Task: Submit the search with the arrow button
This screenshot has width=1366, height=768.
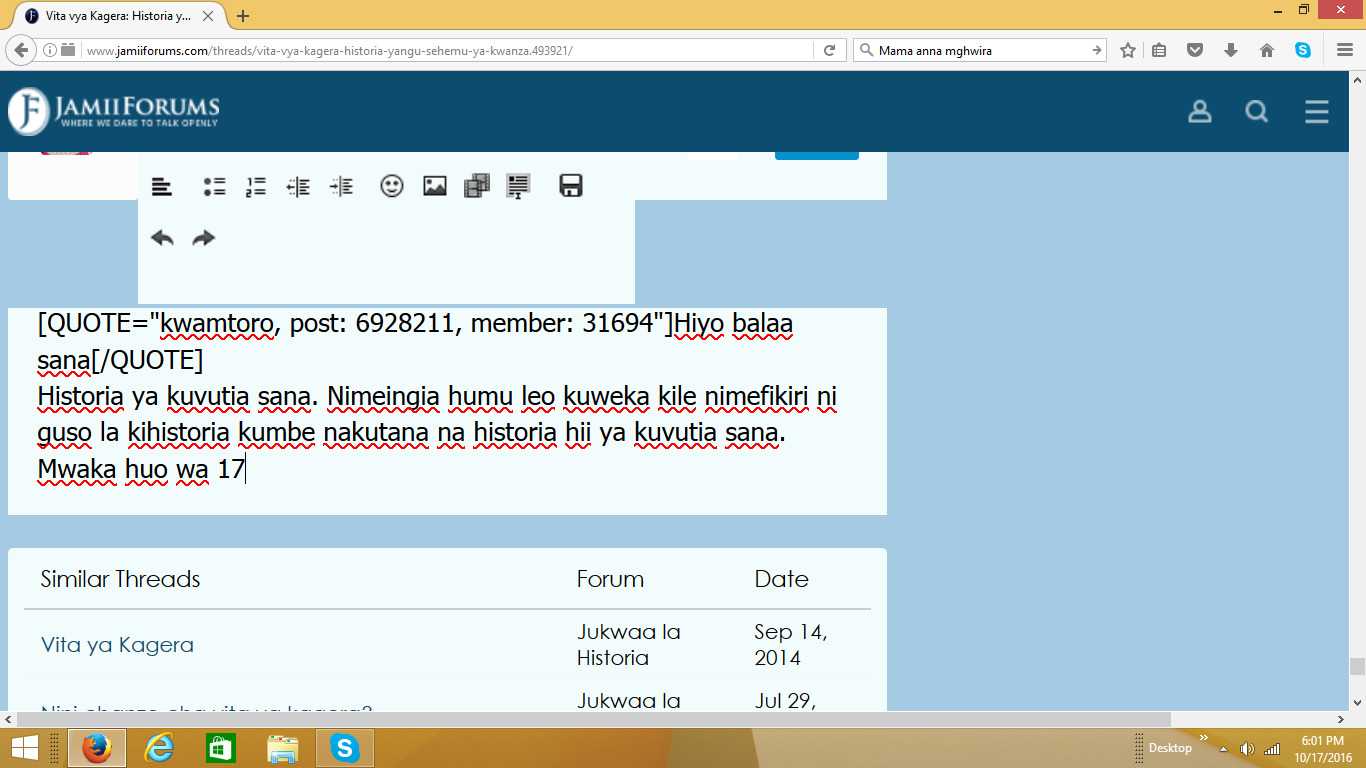Action: click(x=1097, y=50)
